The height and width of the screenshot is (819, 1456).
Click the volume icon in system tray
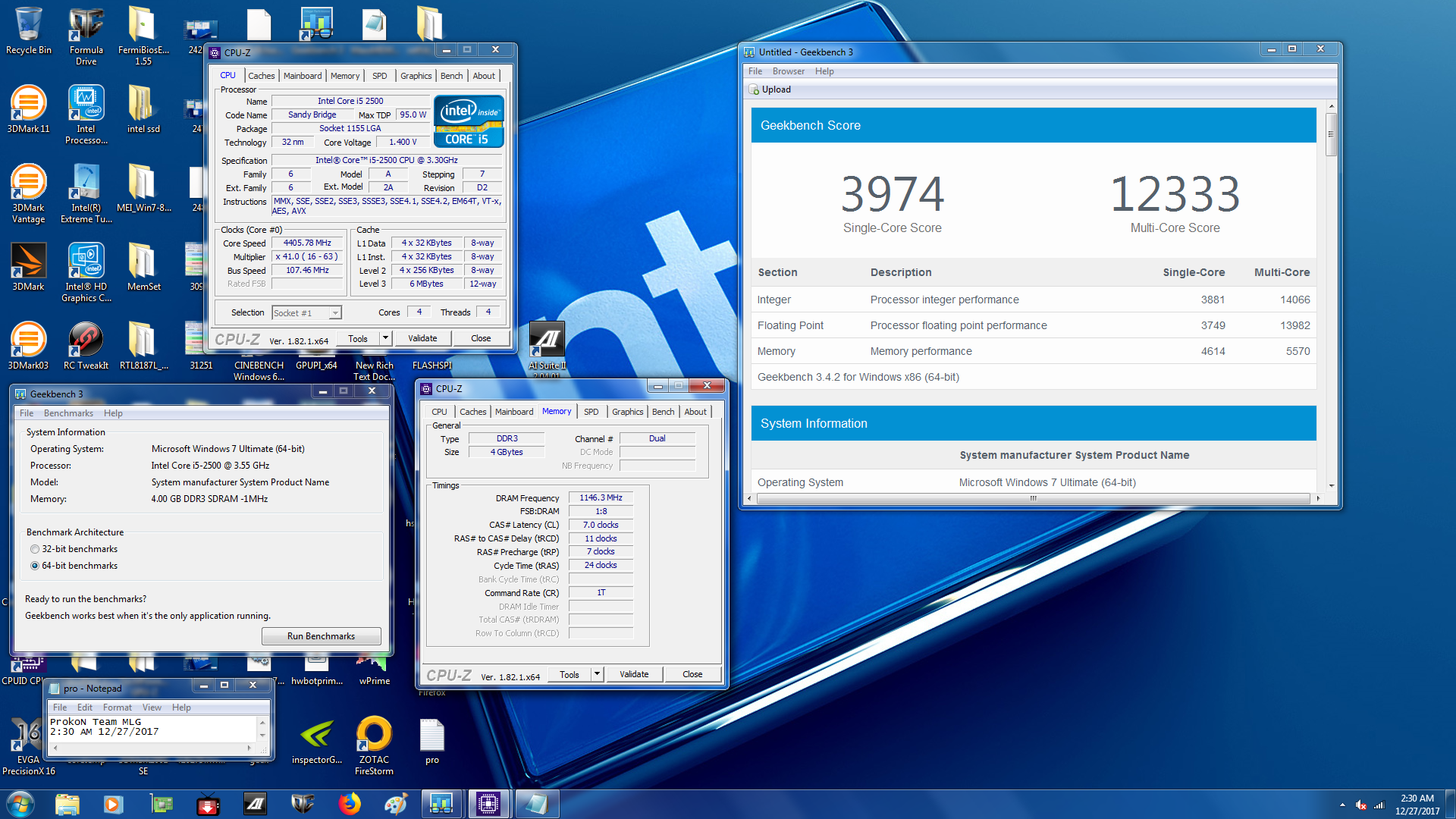tap(1361, 805)
